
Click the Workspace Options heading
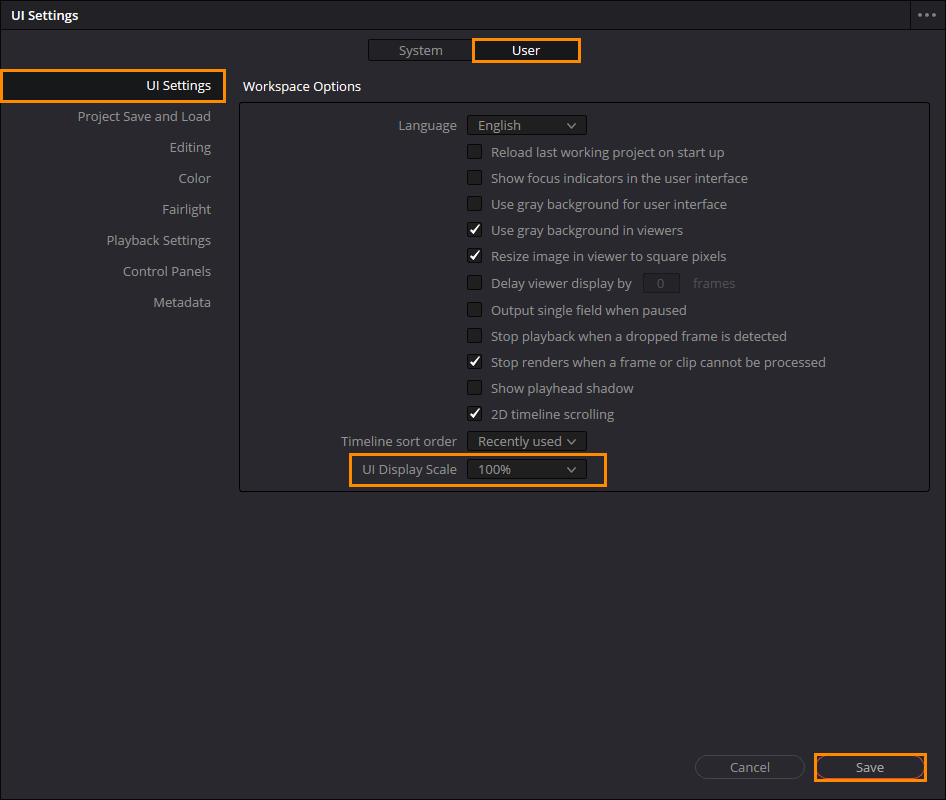[x=302, y=86]
